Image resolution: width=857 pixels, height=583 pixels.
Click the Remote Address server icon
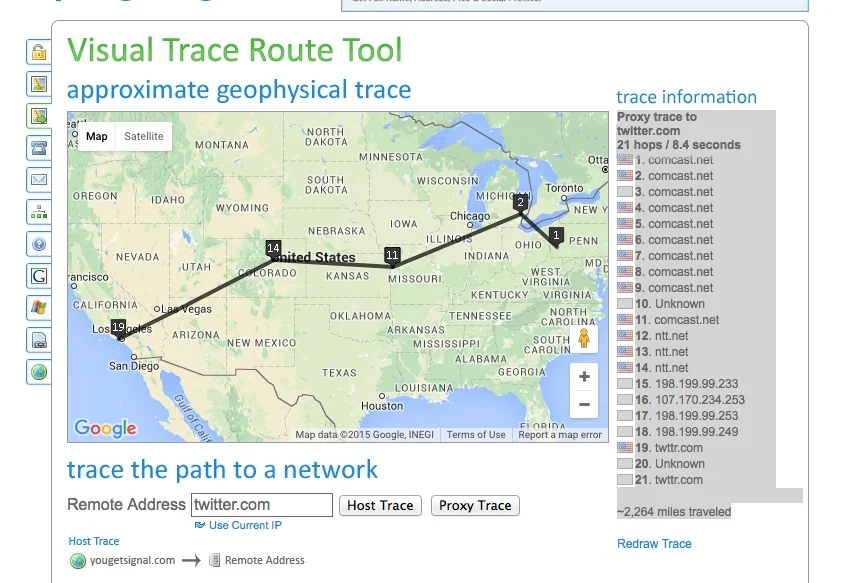coord(215,560)
